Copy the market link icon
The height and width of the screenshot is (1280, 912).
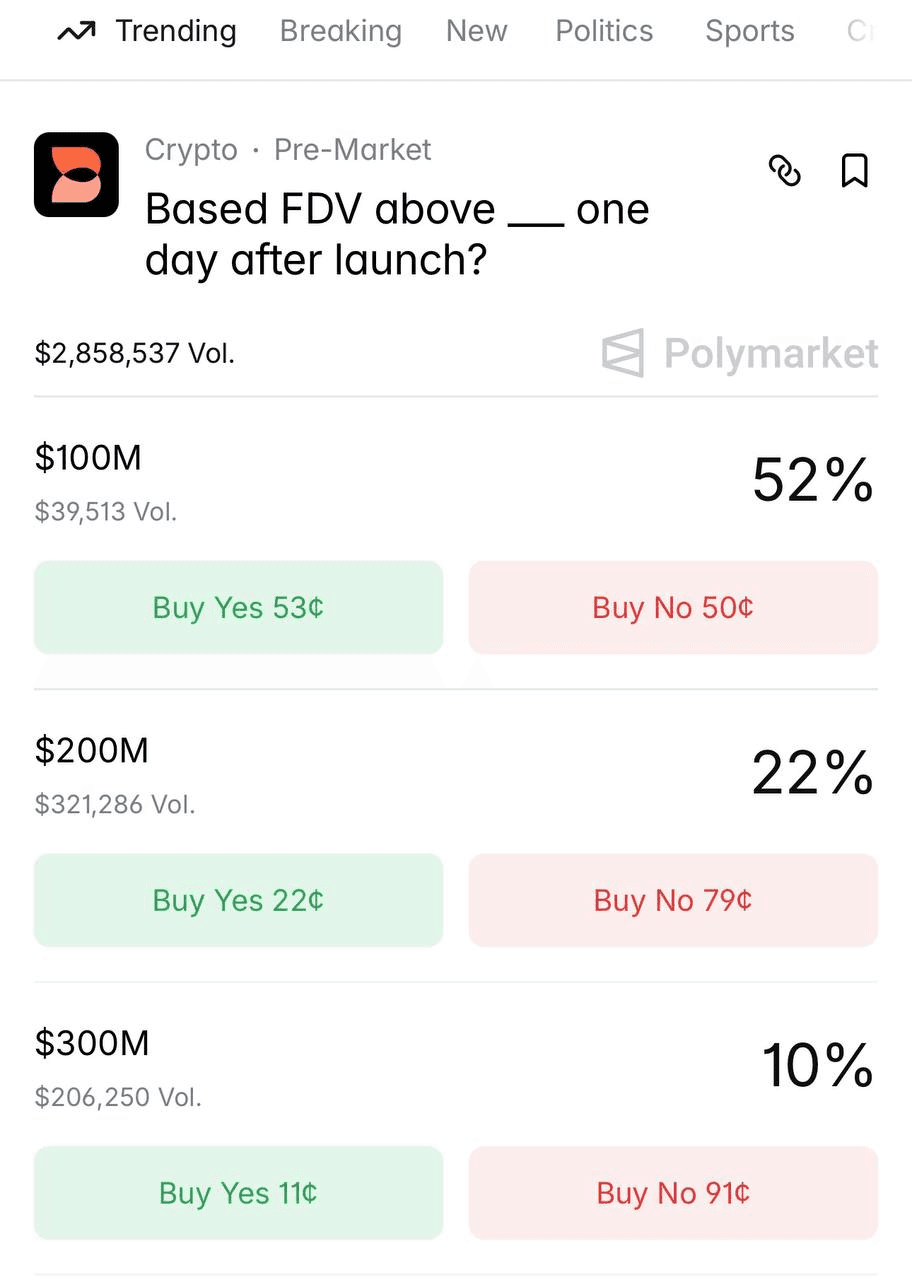click(x=784, y=171)
